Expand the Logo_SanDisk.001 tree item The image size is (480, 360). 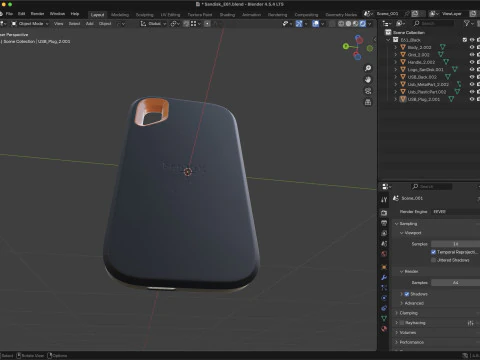[x=396, y=69]
